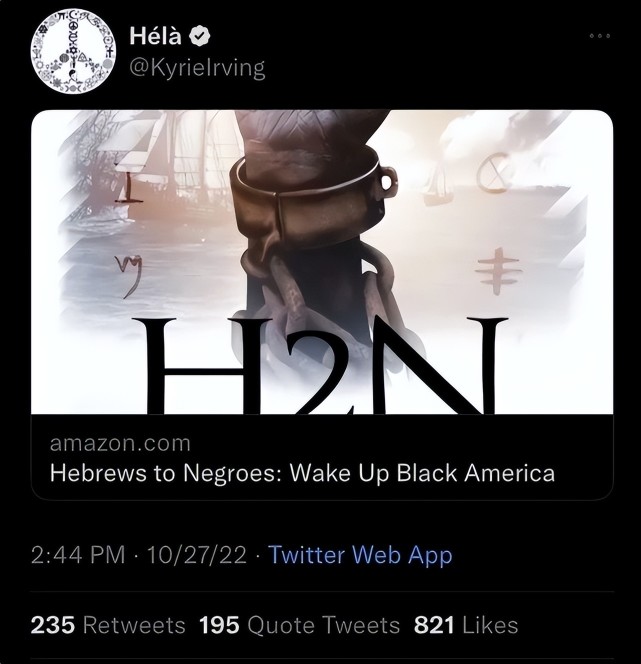
Task: Open the three-dot more options menu
Action: pos(600,36)
